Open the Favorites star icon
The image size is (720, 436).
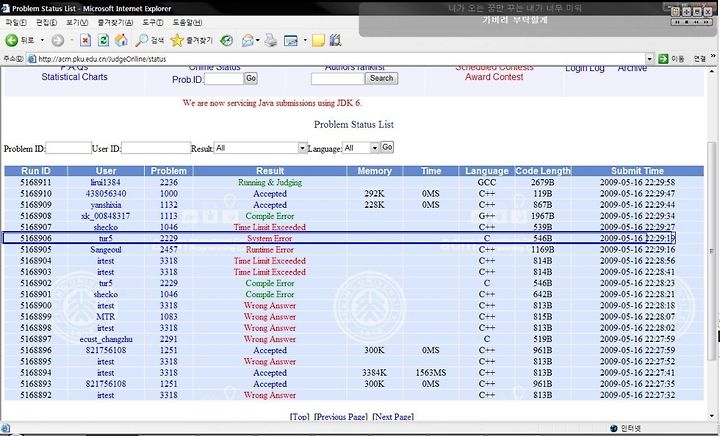(177, 40)
